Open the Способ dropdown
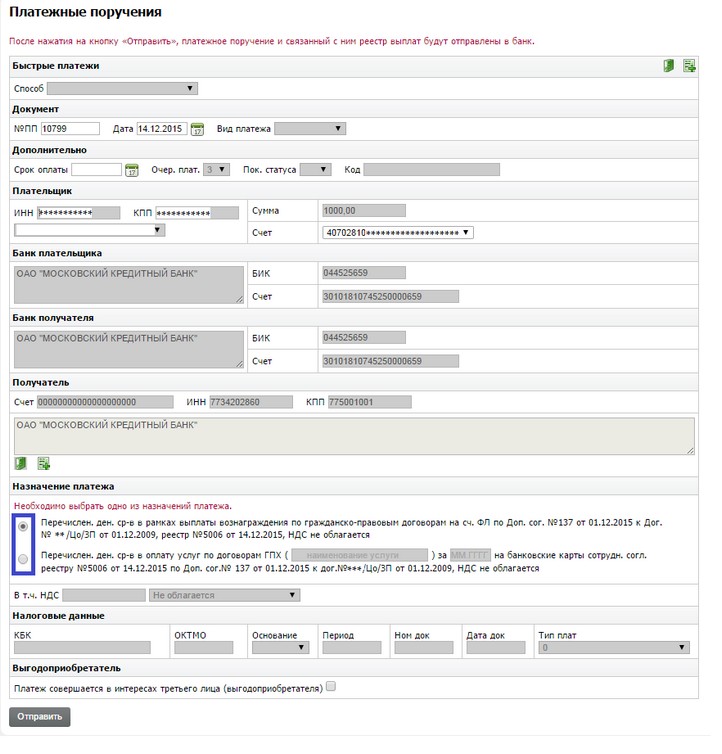The width and height of the screenshot is (722, 754). tap(122, 88)
